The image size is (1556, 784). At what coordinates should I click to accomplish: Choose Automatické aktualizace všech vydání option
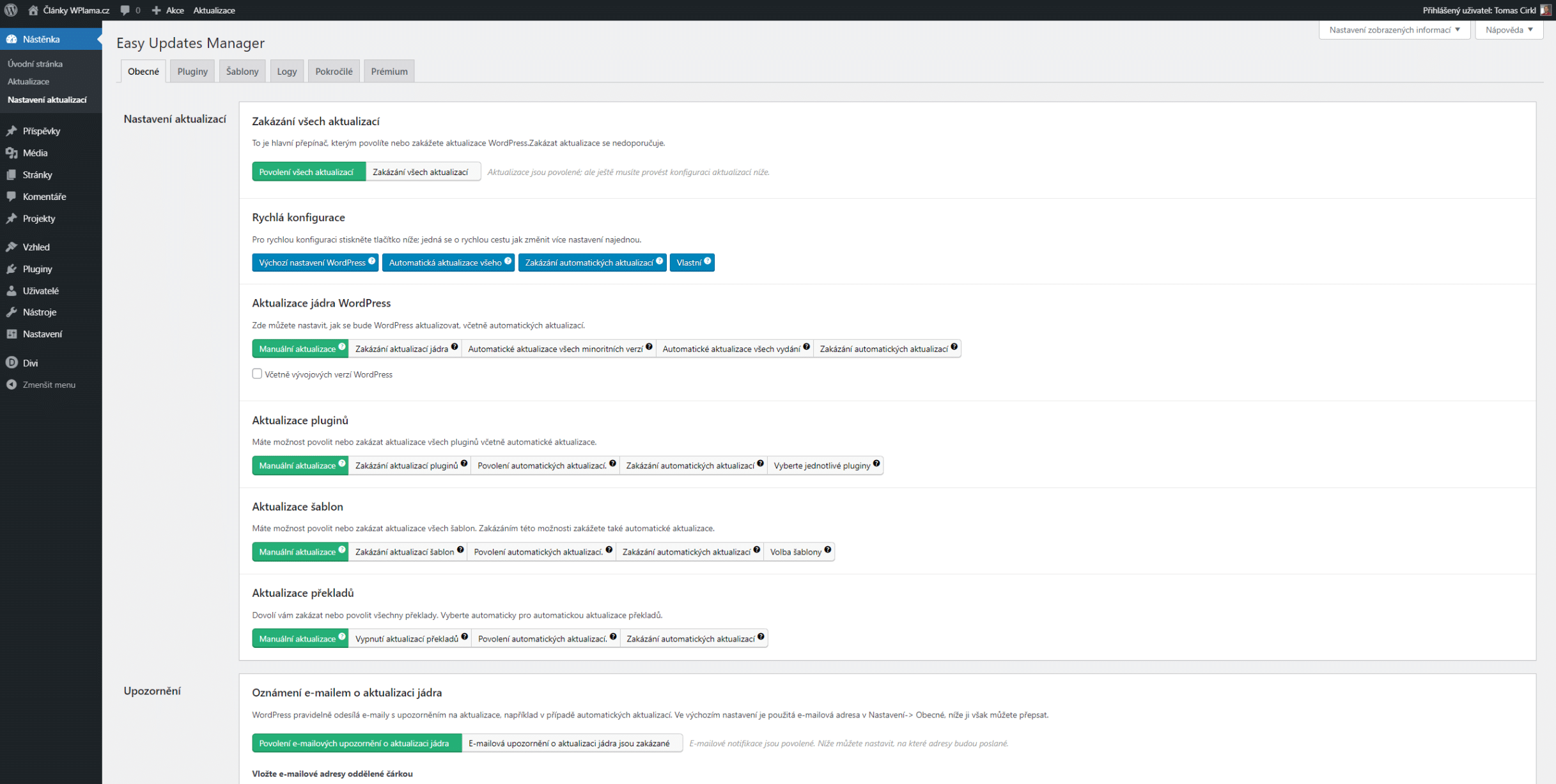point(735,349)
